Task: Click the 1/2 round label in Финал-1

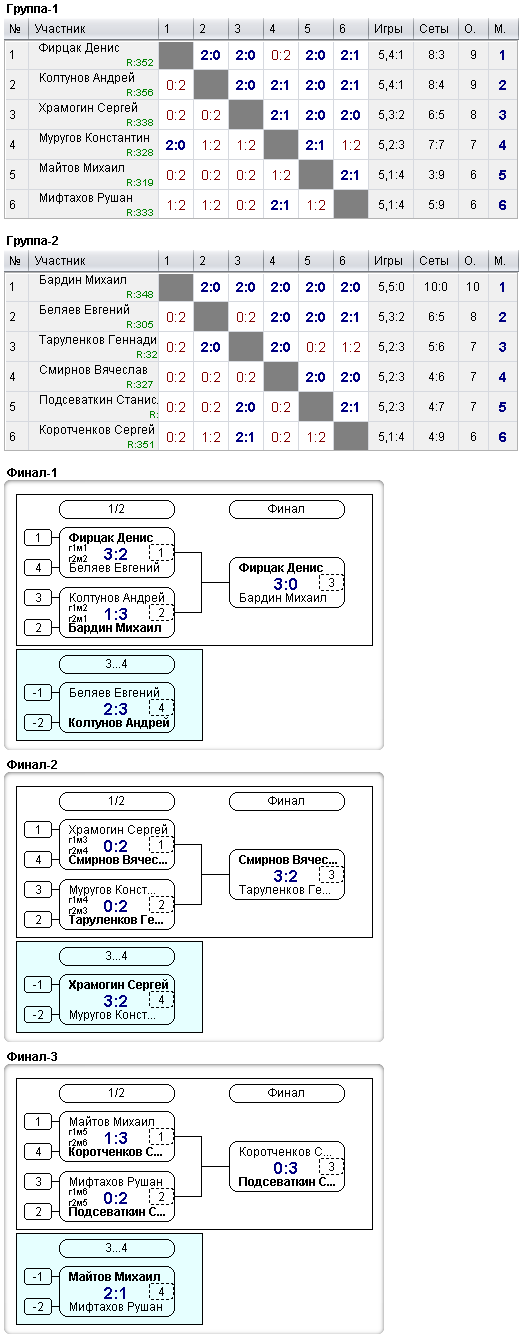Action: (116, 509)
